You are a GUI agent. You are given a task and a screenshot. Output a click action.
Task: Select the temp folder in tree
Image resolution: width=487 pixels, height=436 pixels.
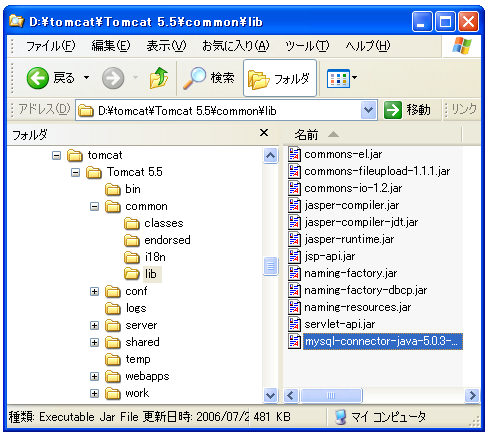[x=138, y=359]
